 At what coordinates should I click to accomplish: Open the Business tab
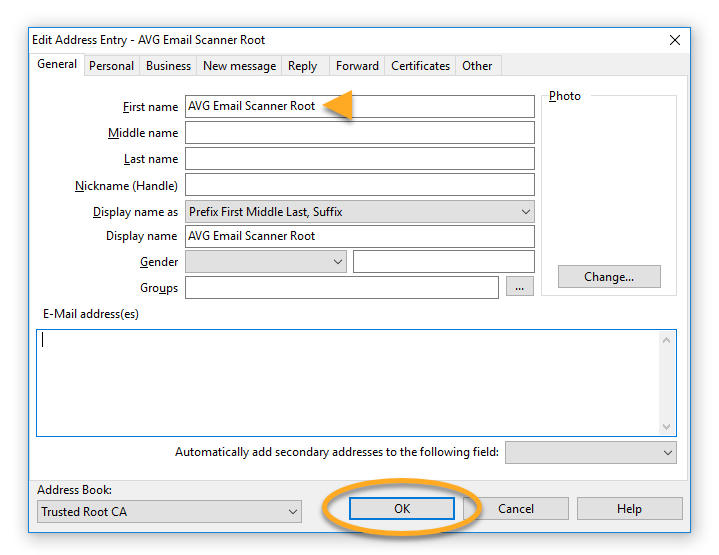coord(168,66)
